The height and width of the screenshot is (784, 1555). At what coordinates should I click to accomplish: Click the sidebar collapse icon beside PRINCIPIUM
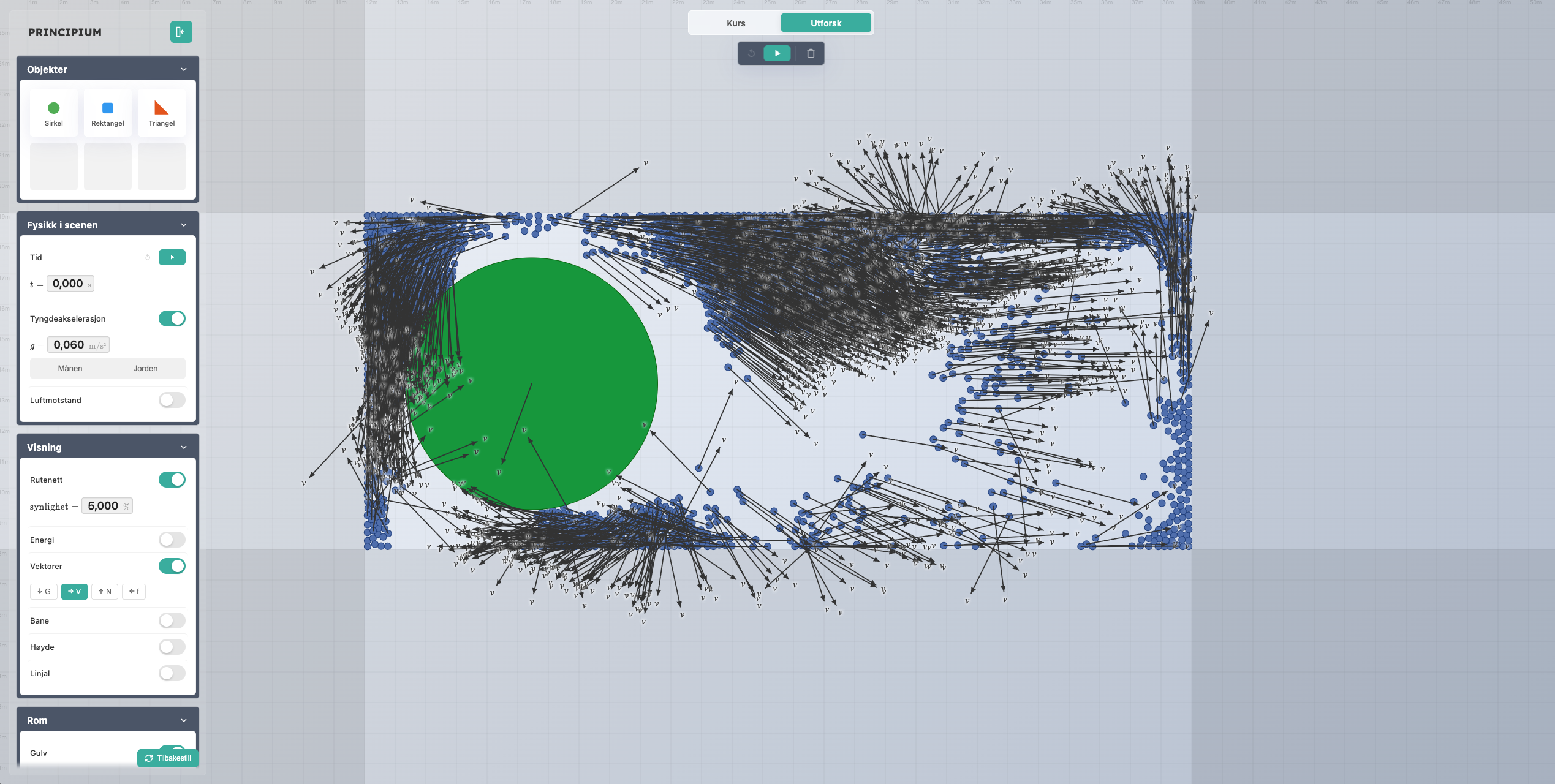pos(181,32)
